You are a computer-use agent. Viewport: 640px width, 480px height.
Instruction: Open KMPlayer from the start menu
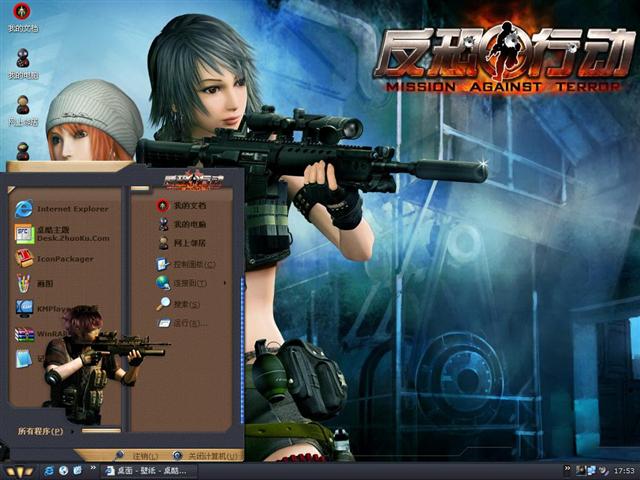point(45,309)
